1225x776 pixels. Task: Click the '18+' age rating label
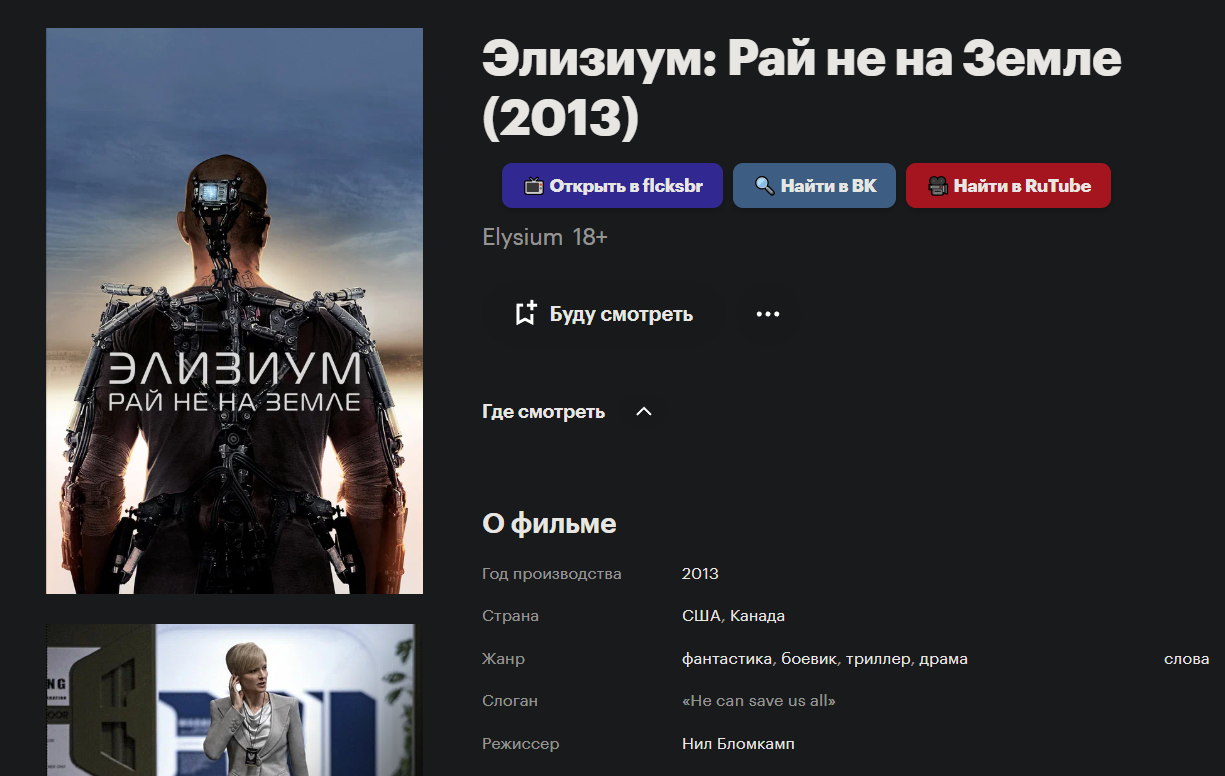(x=590, y=238)
